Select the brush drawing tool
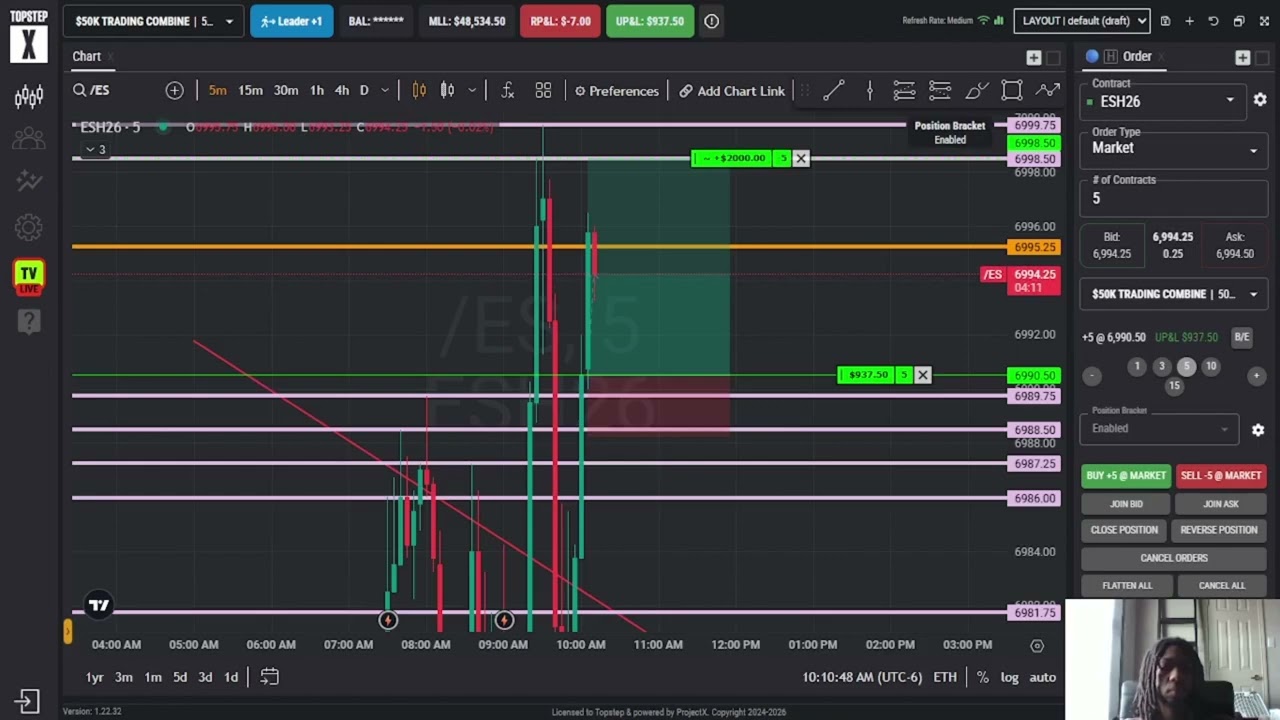This screenshot has height=720, width=1280. tap(976, 91)
